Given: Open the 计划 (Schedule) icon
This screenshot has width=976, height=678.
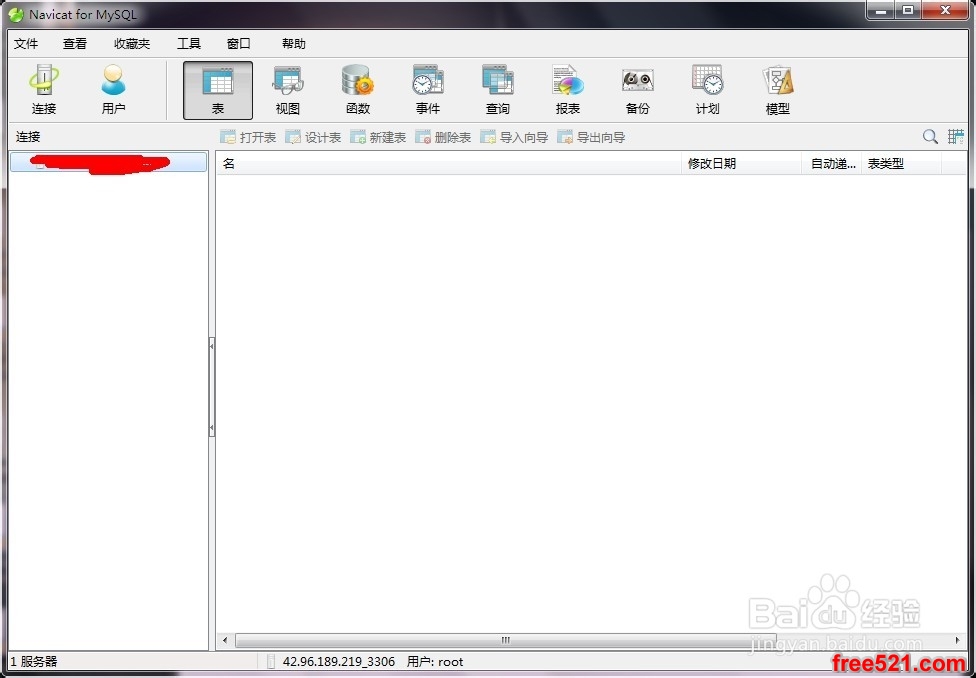Looking at the screenshot, I should (708, 90).
